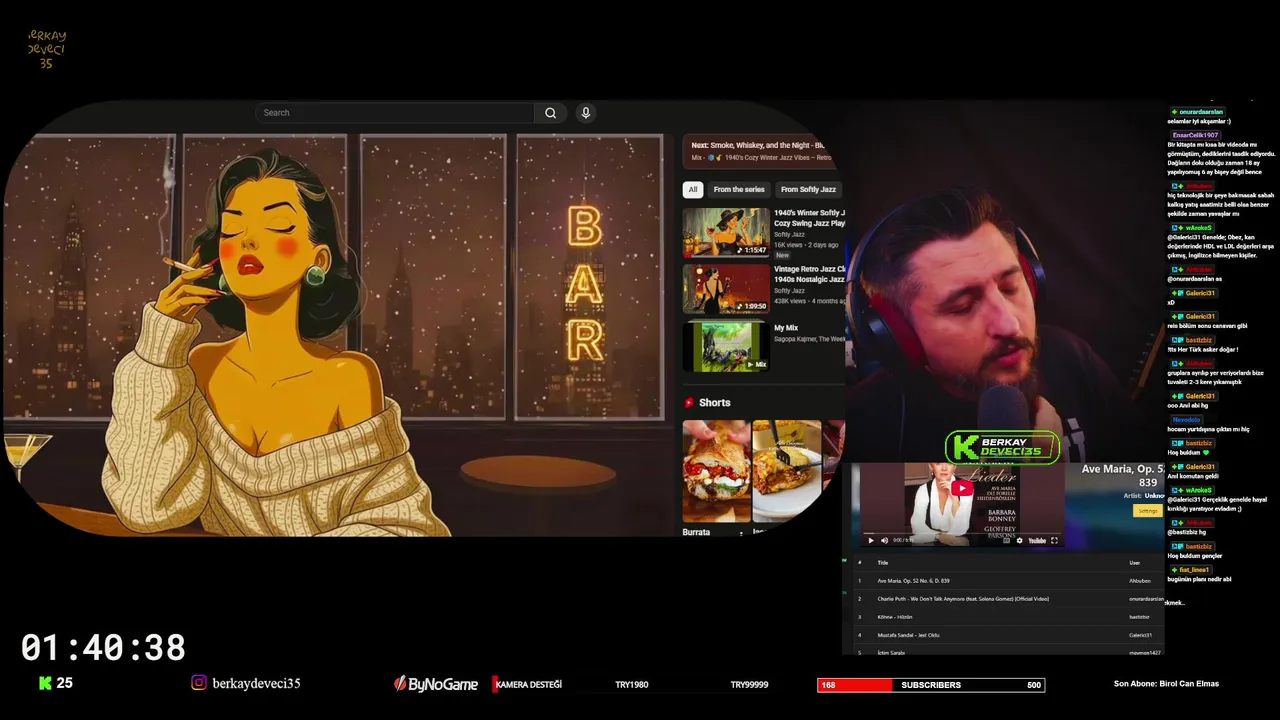This screenshot has height=720, width=1280.
Task: Click the 'berkaydeveci35' Instagram handle
Action: (256, 684)
